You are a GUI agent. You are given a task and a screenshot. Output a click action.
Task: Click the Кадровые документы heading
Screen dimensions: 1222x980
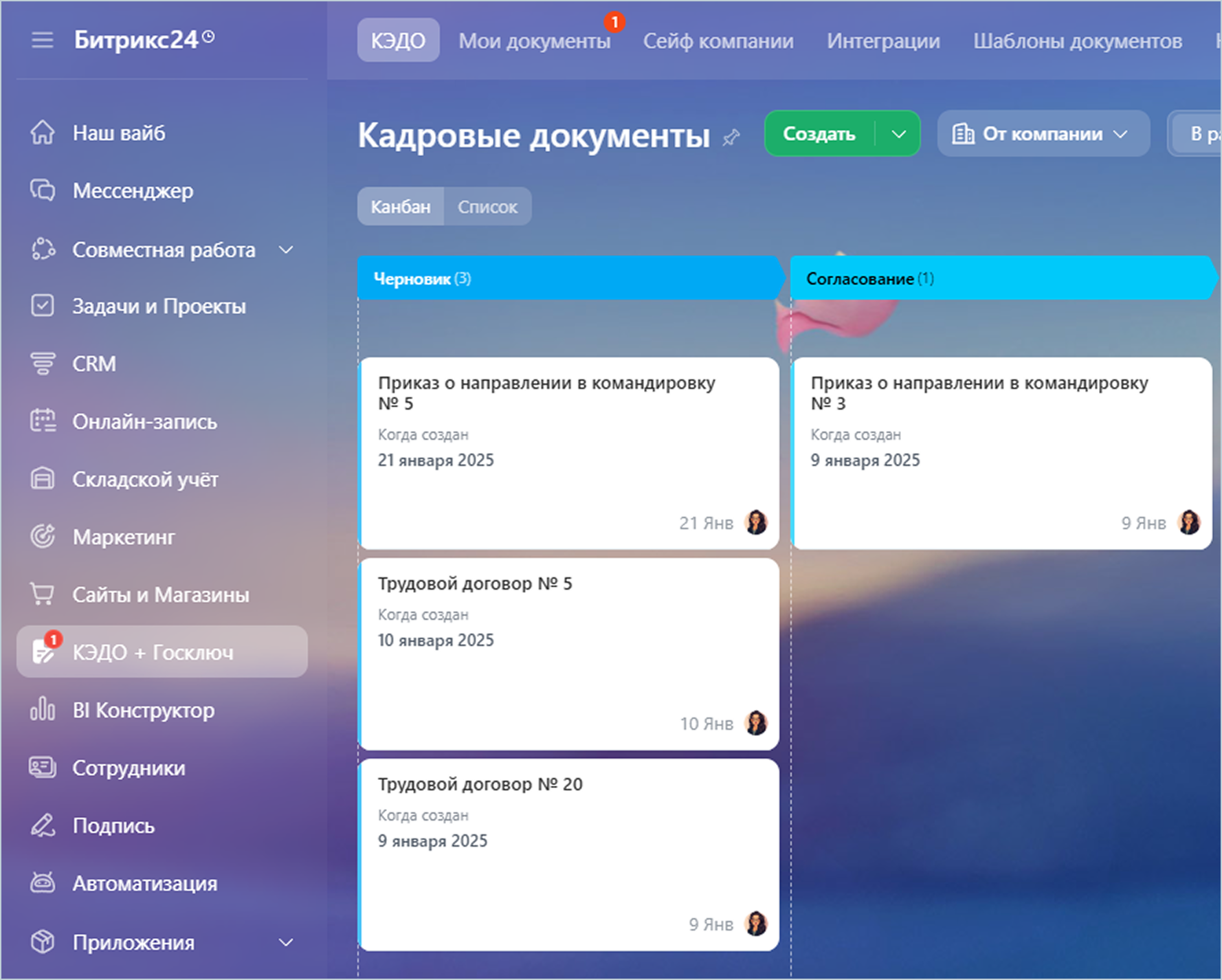click(534, 135)
